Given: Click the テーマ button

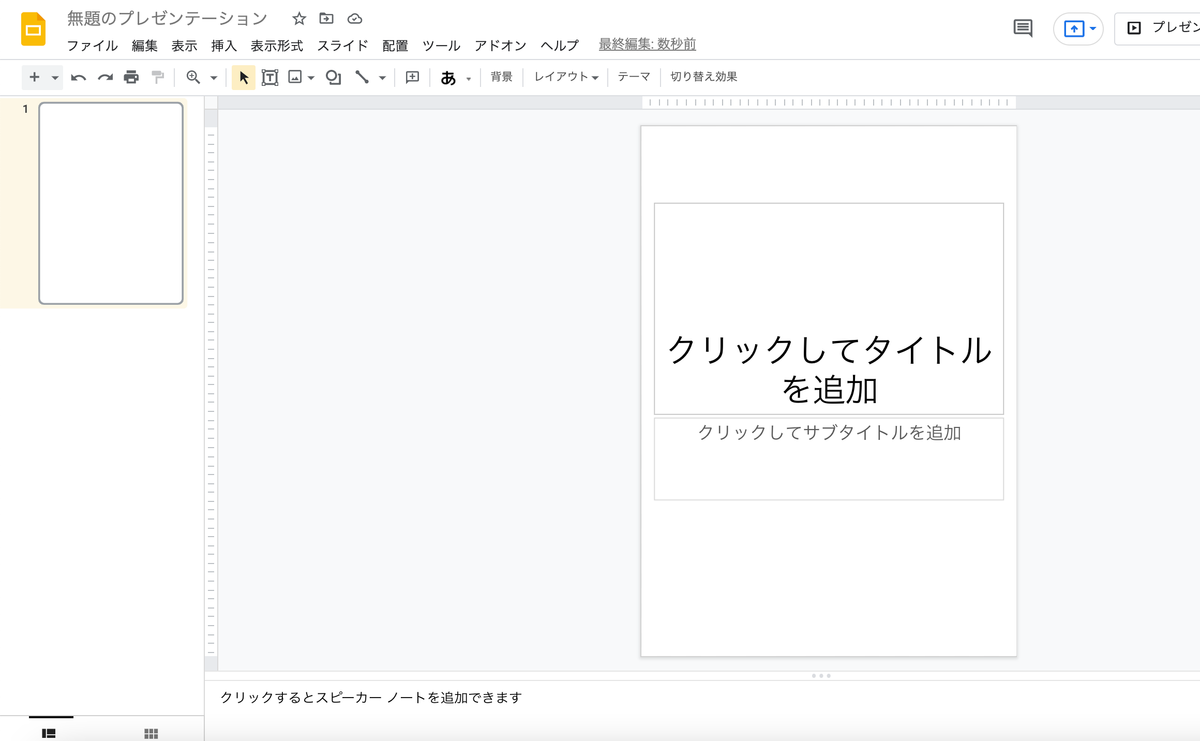Looking at the screenshot, I should coord(634,77).
